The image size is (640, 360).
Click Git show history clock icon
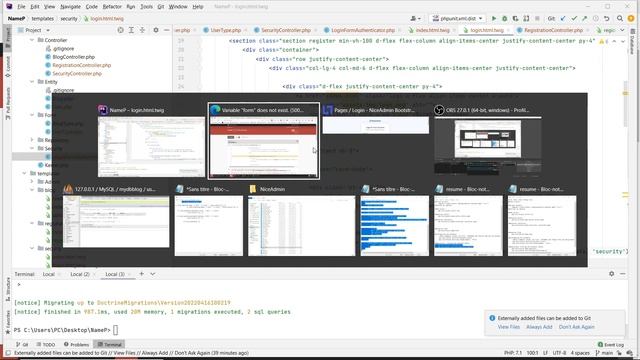[x=596, y=18]
